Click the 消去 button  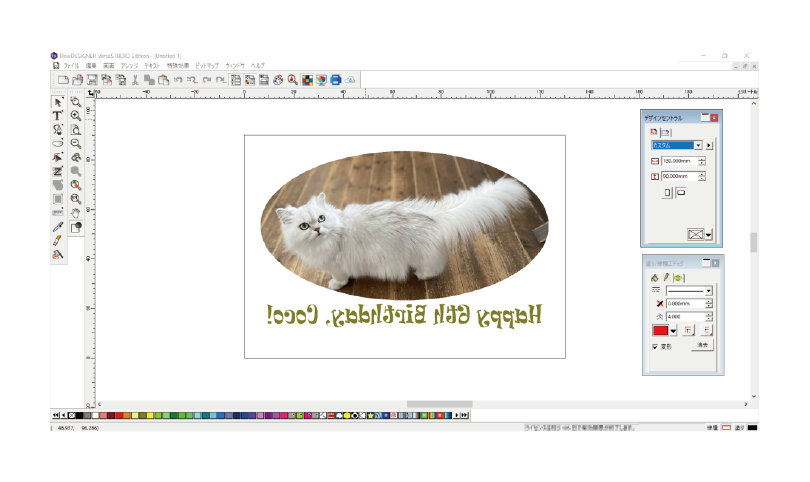point(702,345)
